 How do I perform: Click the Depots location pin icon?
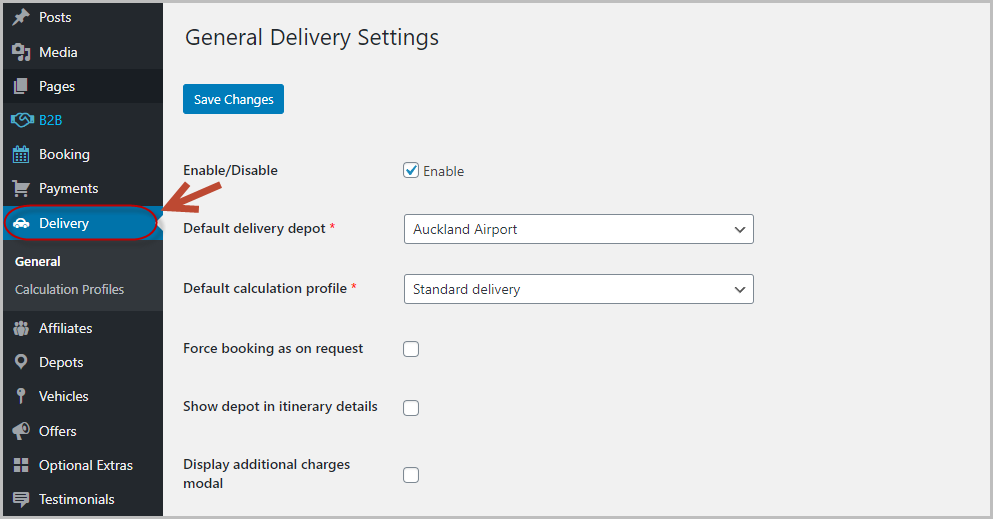click(21, 362)
